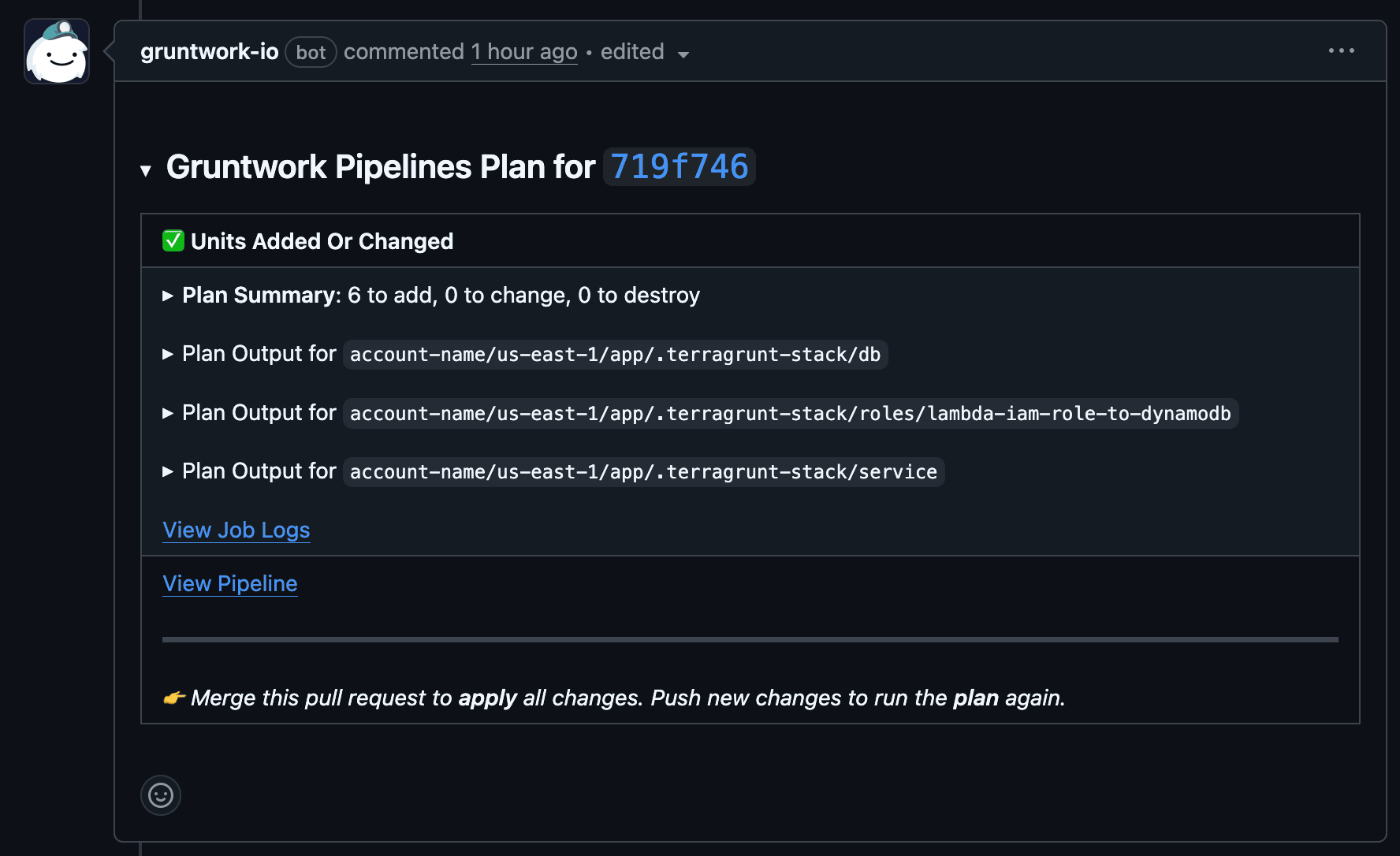Image resolution: width=1400 pixels, height=856 pixels.
Task: Click the green checkmark emoji
Action: coord(173,240)
